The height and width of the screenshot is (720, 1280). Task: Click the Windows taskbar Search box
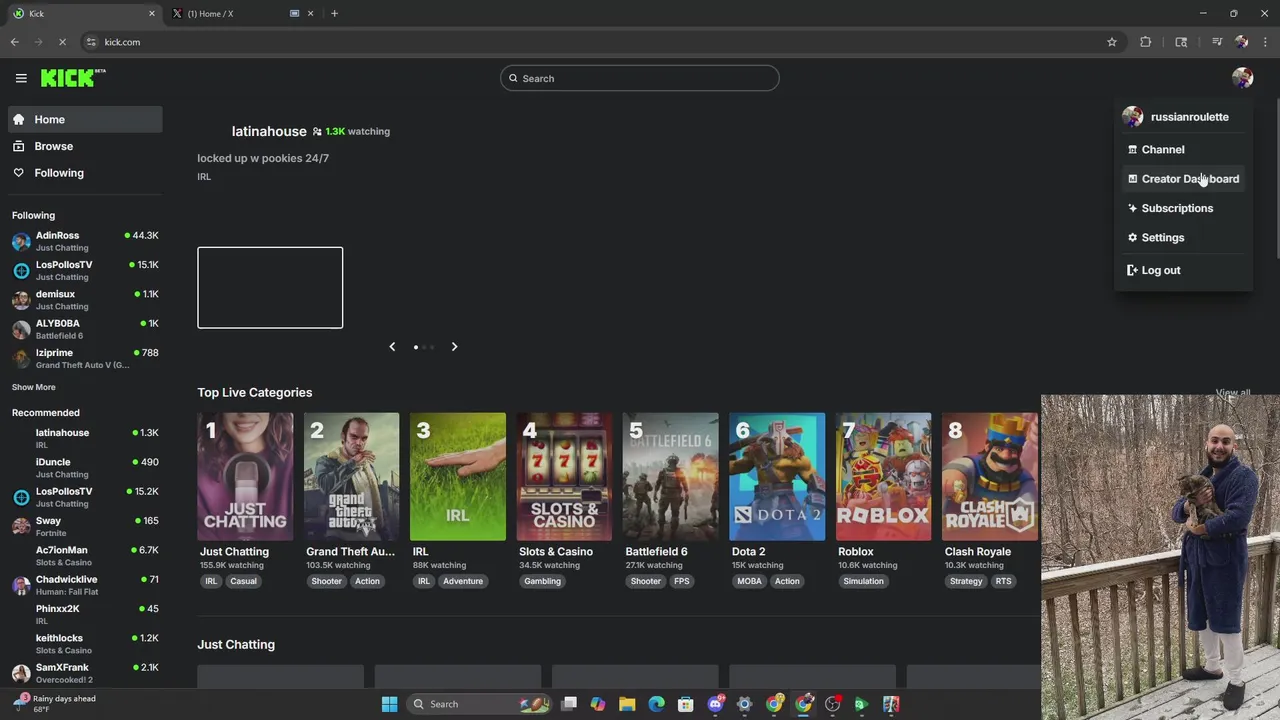coord(480,704)
